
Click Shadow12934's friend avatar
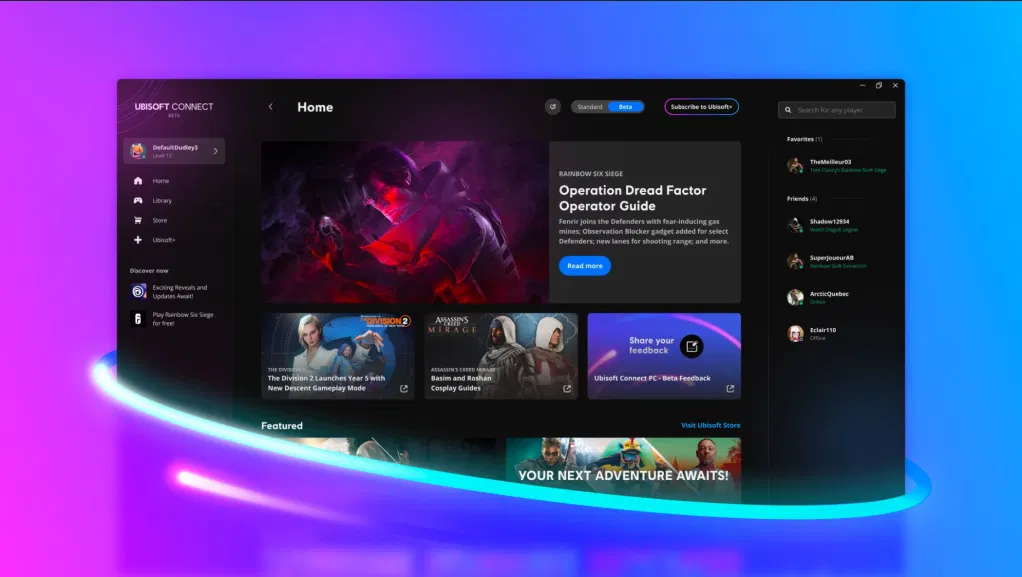tap(795, 224)
